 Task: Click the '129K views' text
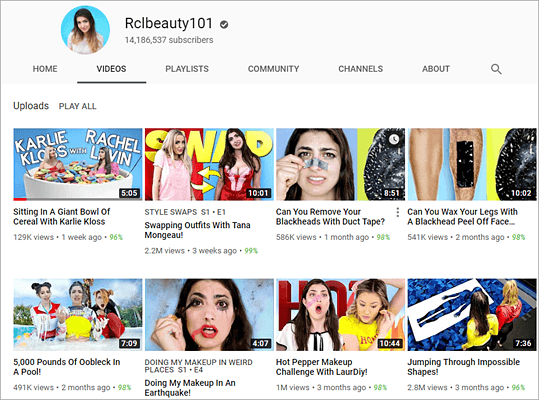pos(33,237)
